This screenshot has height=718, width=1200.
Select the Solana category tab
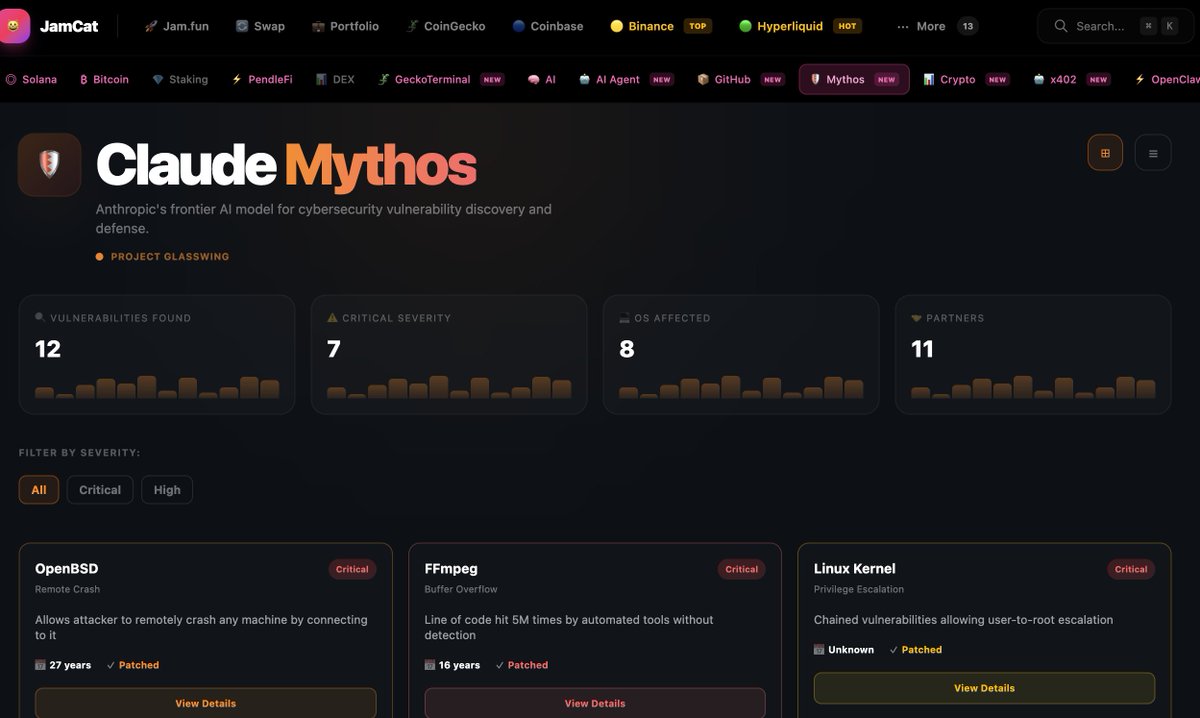point(31,79)
